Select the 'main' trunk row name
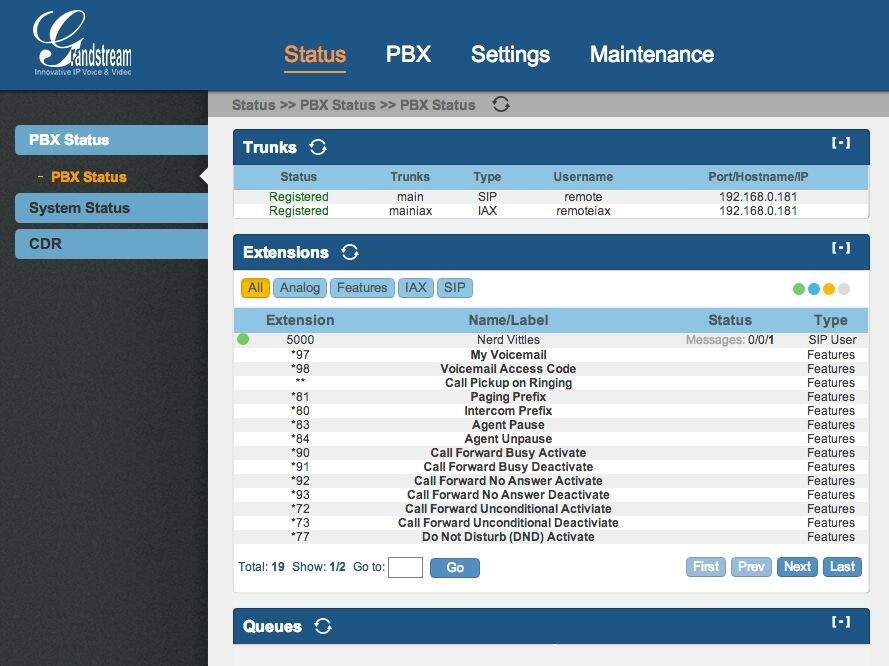 pyautogui.click(x=410, y=197)
